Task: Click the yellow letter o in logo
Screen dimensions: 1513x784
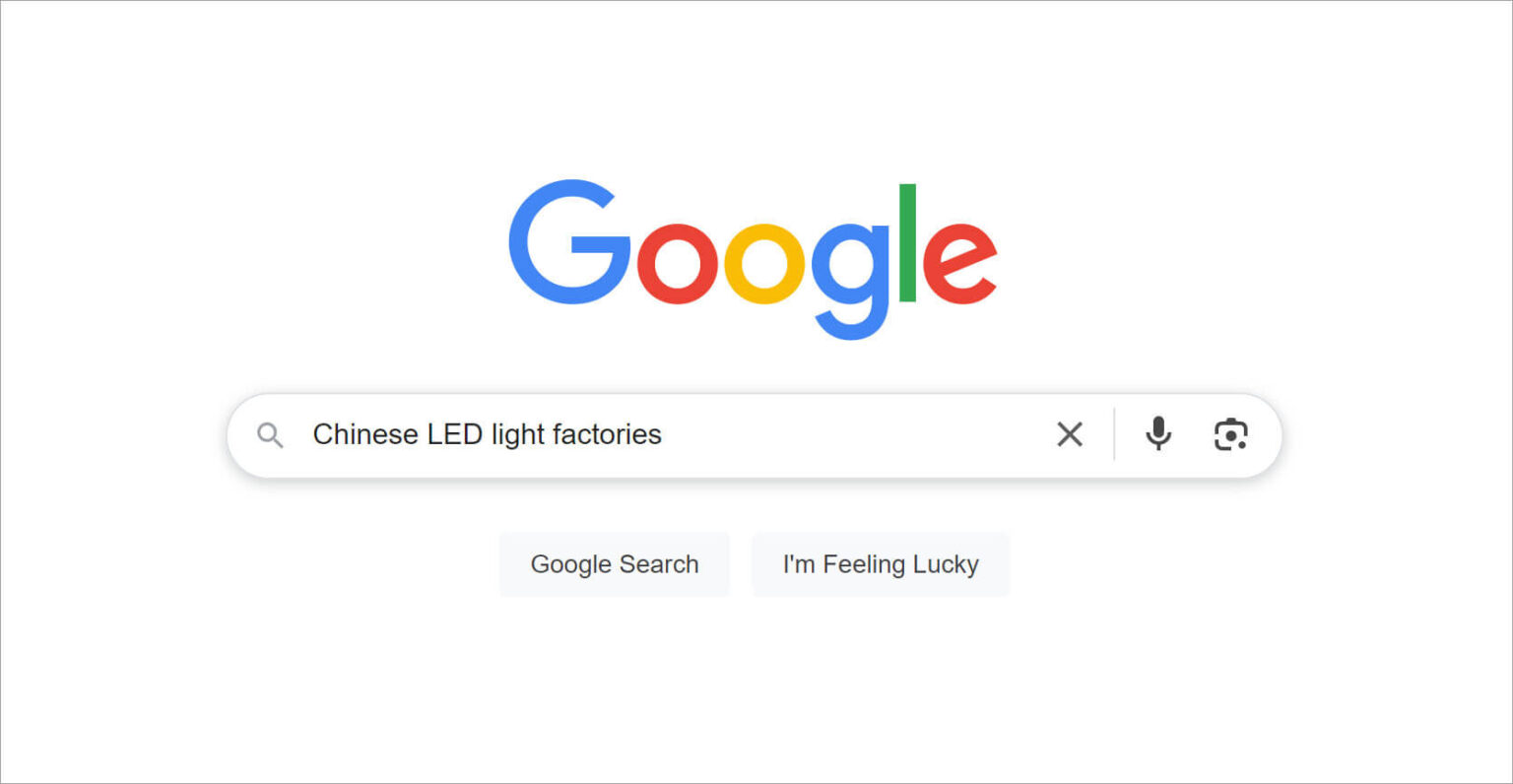Action: tap(764, 264)
